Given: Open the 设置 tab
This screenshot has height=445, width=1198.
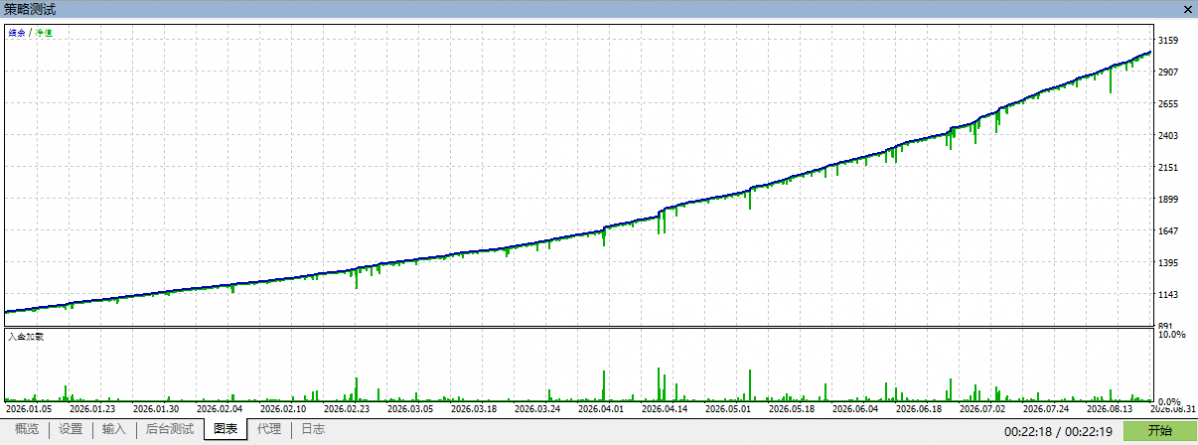Looking at the screenshot, I should click(x=70, y=430).
